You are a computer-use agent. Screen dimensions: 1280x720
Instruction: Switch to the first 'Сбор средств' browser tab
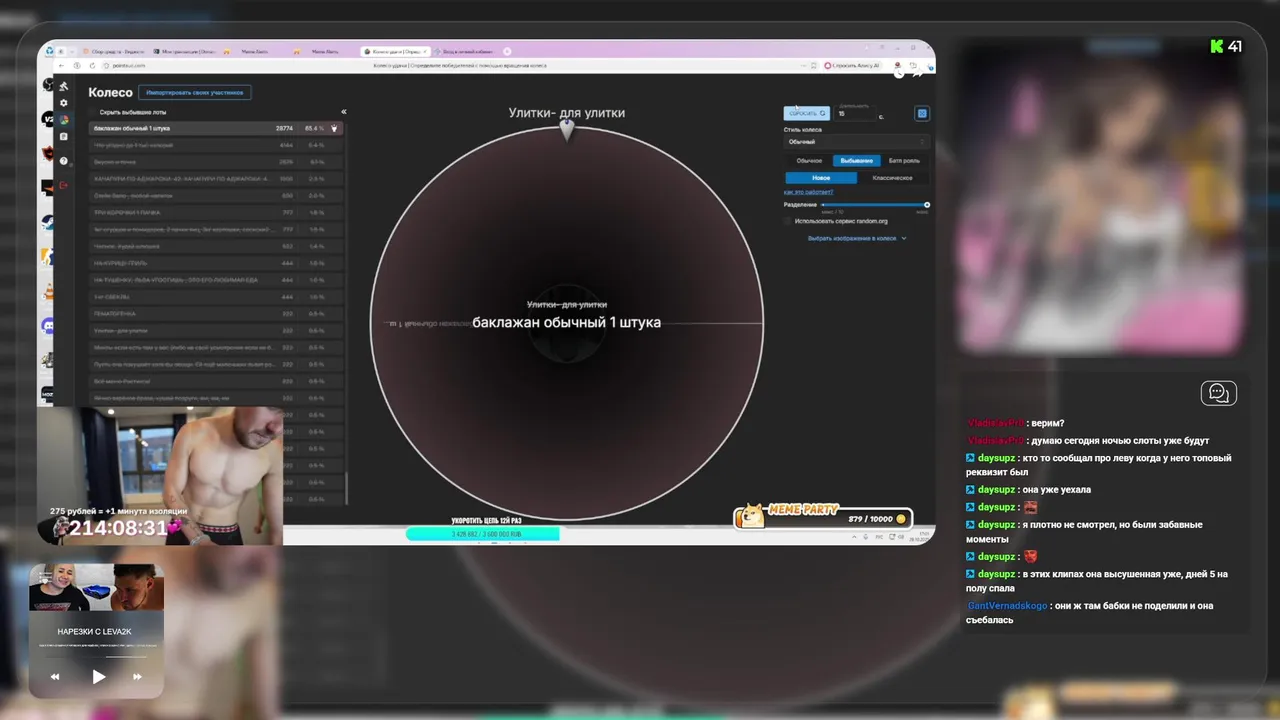[112, 51]
